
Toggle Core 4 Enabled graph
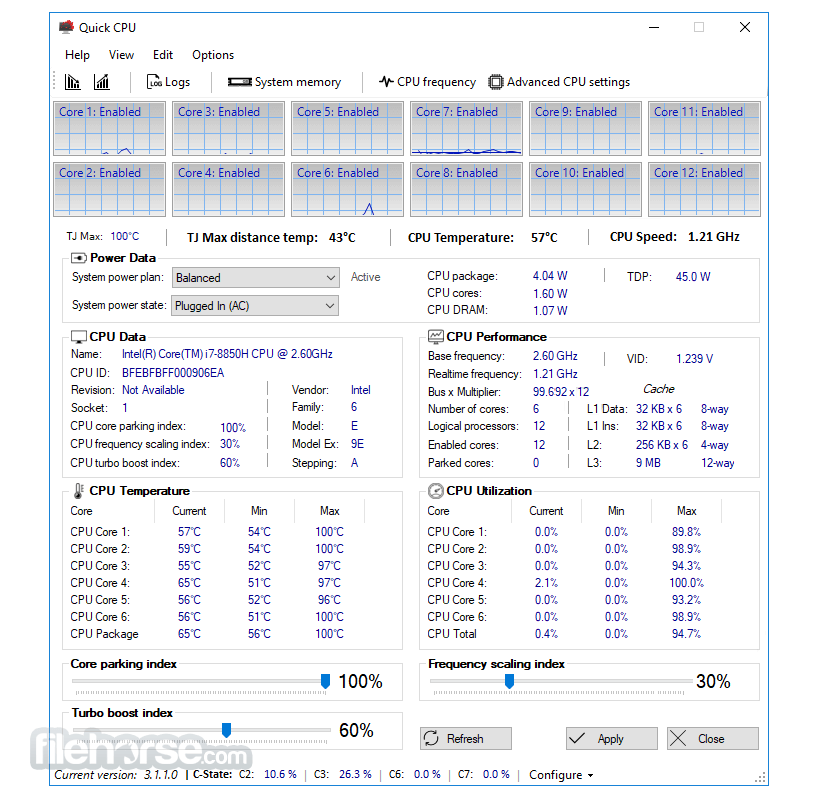[x=229, y=189]
